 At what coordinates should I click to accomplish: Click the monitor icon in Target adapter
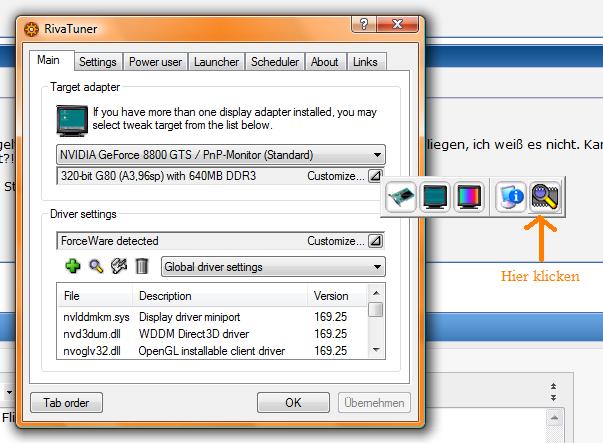72,121
